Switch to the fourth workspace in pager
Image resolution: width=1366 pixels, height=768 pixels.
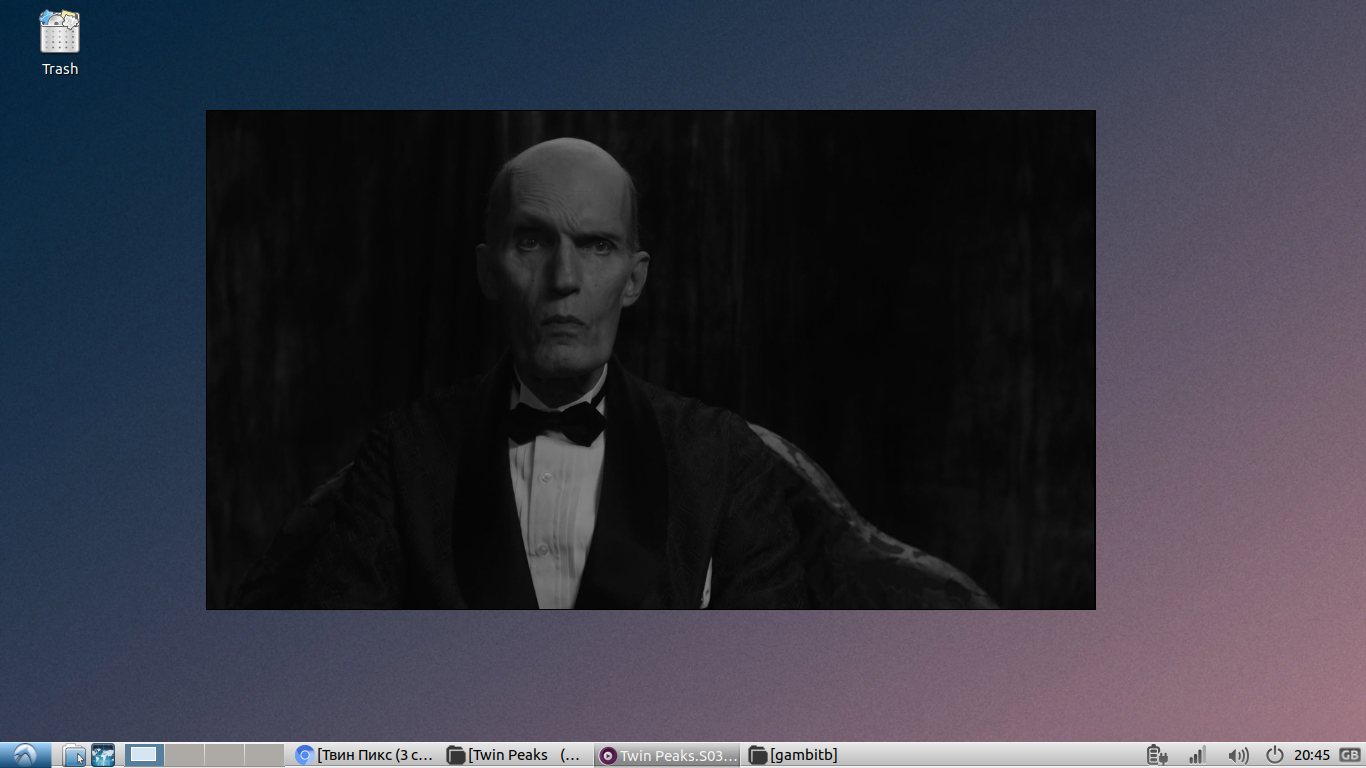[264, 755]
